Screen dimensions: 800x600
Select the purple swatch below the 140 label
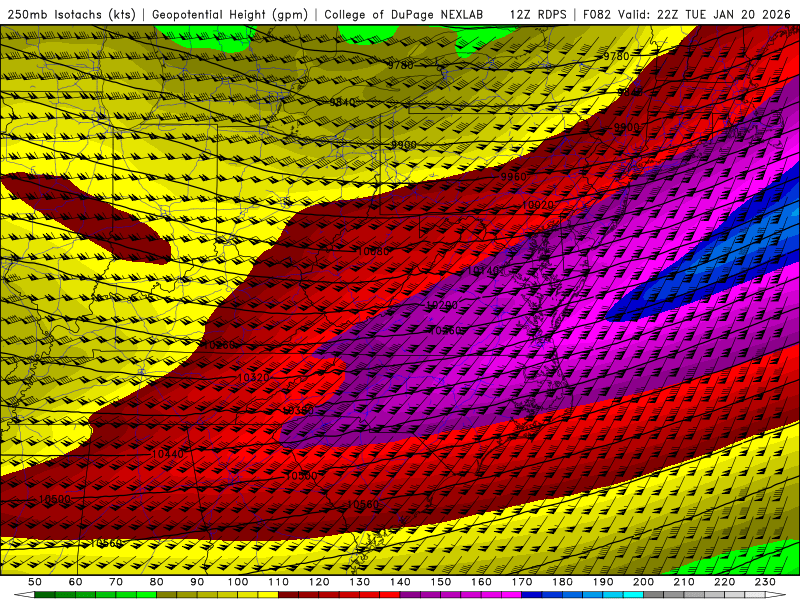(411, 595)
